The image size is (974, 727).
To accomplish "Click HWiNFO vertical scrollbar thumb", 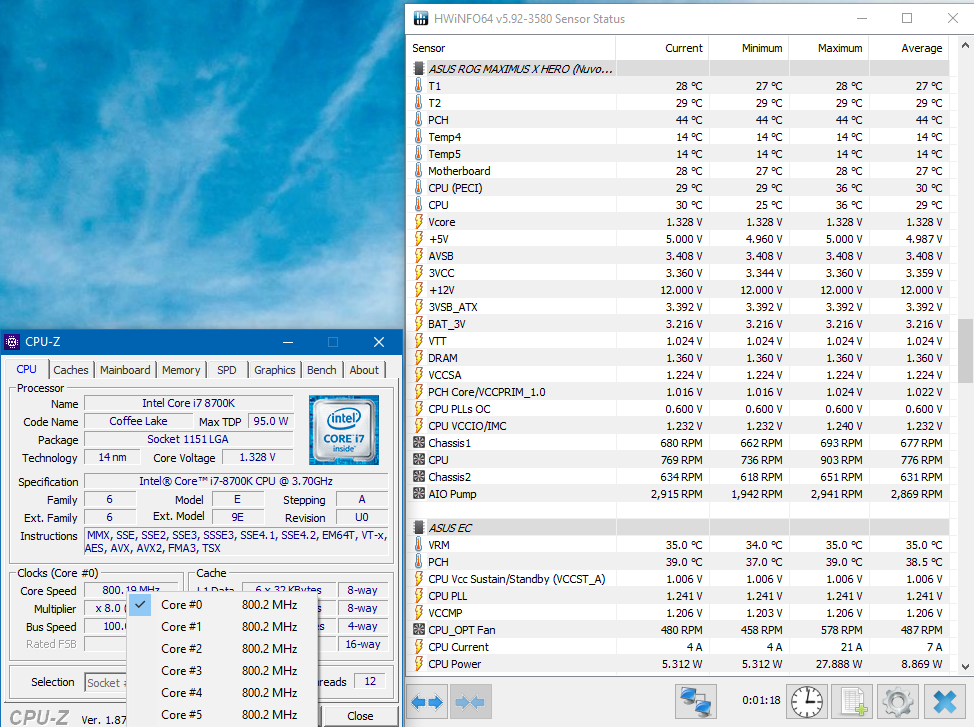I will [965, 350].
